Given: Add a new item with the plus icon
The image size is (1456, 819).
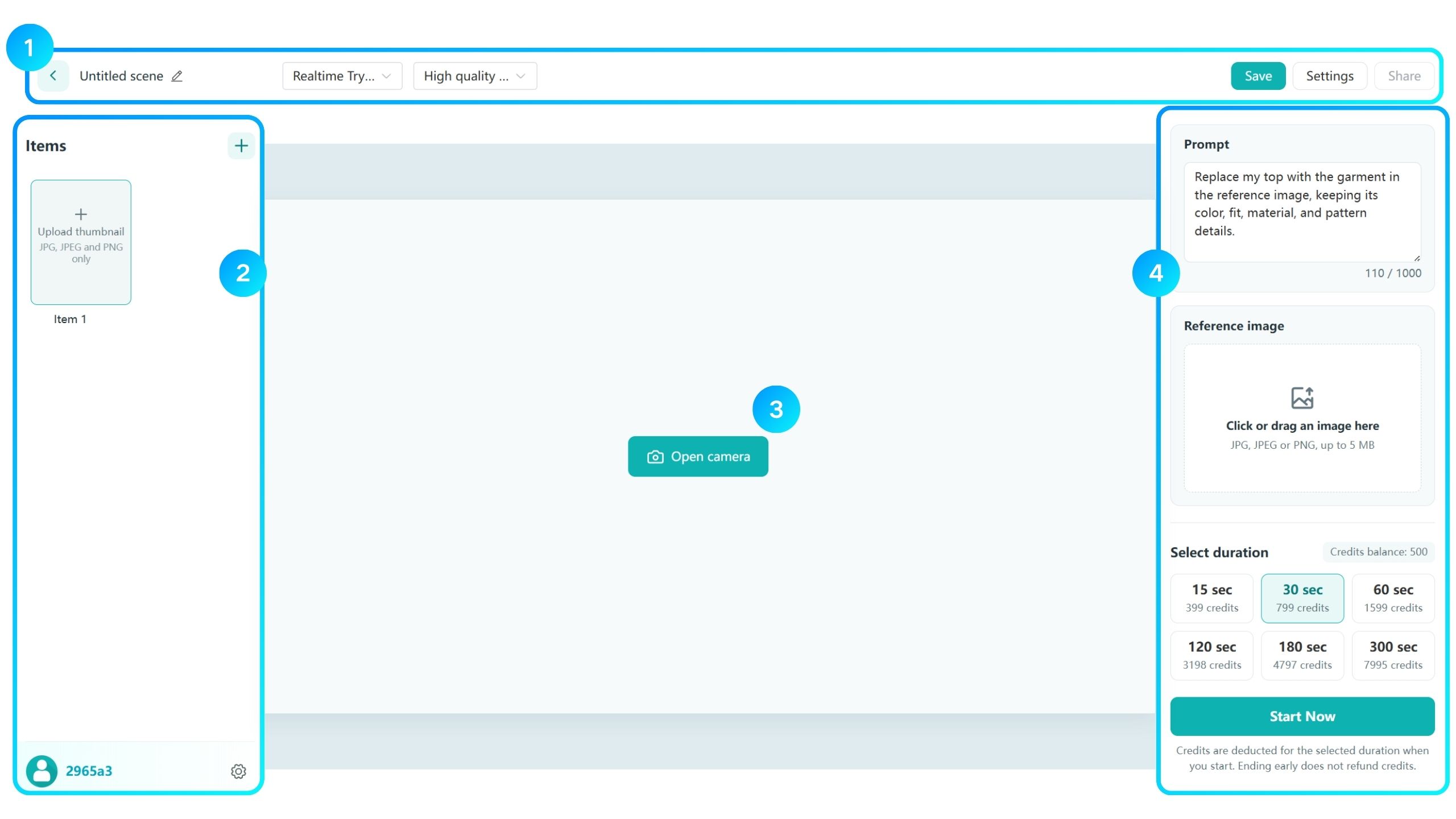Looking at the screenshot, I should (241, 146).
